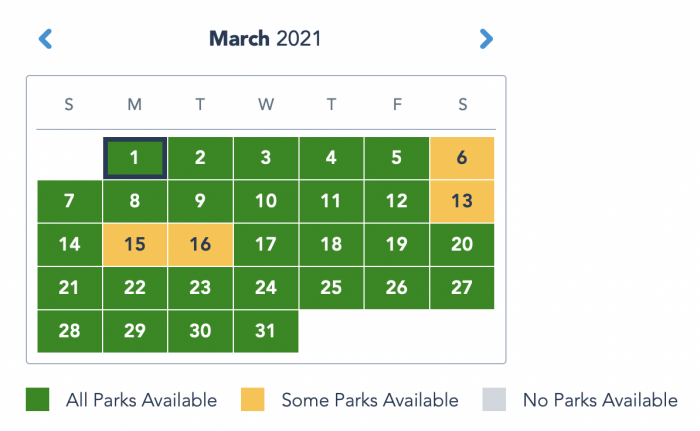Viewport: 700px width, 431px height.
Task: Choose Saturday March 6 date
Action: coord(462,158)
